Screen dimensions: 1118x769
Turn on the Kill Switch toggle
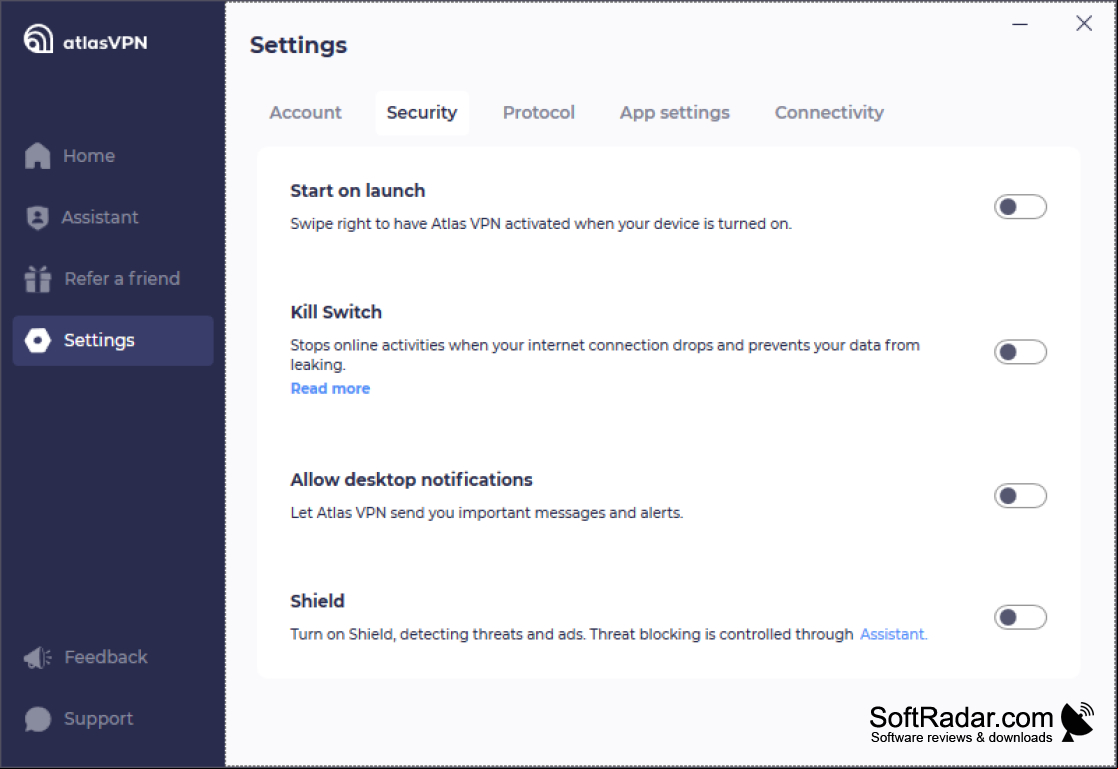click(x=1020, y=352)
